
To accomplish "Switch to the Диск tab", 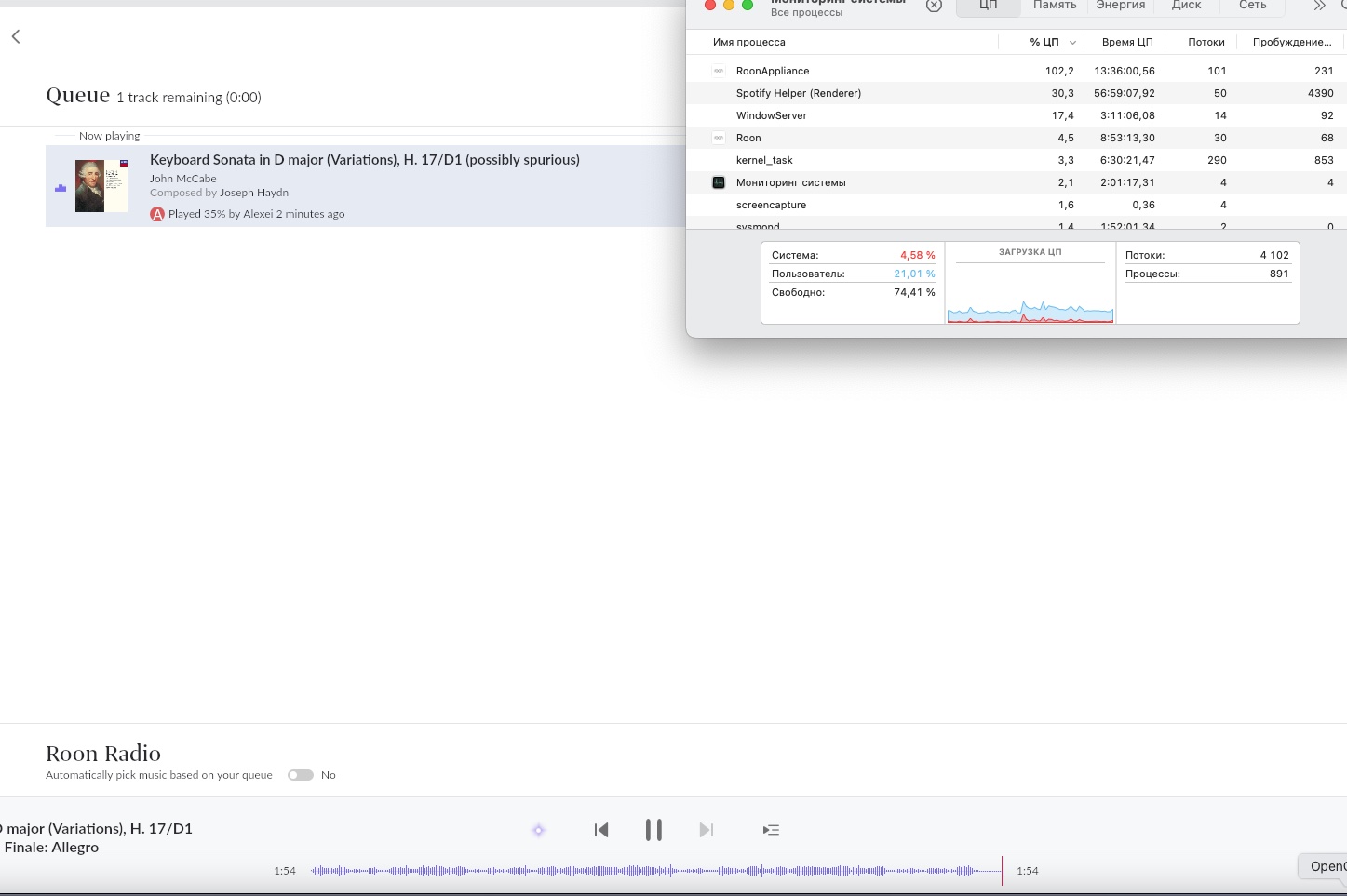I will point(1186,6).
